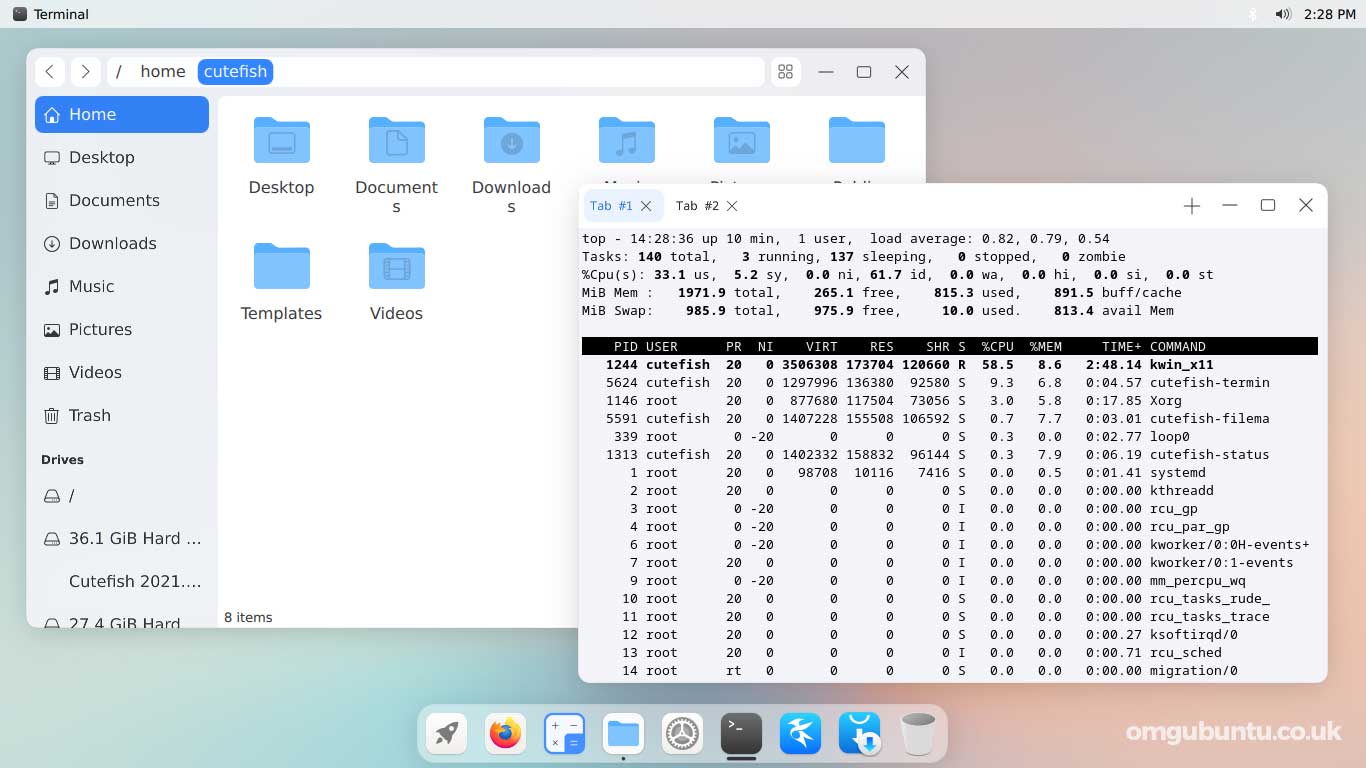Switch to Tab #2 in the terminal
This screenshot has height=768, width=1366.
tap(700, 206)
